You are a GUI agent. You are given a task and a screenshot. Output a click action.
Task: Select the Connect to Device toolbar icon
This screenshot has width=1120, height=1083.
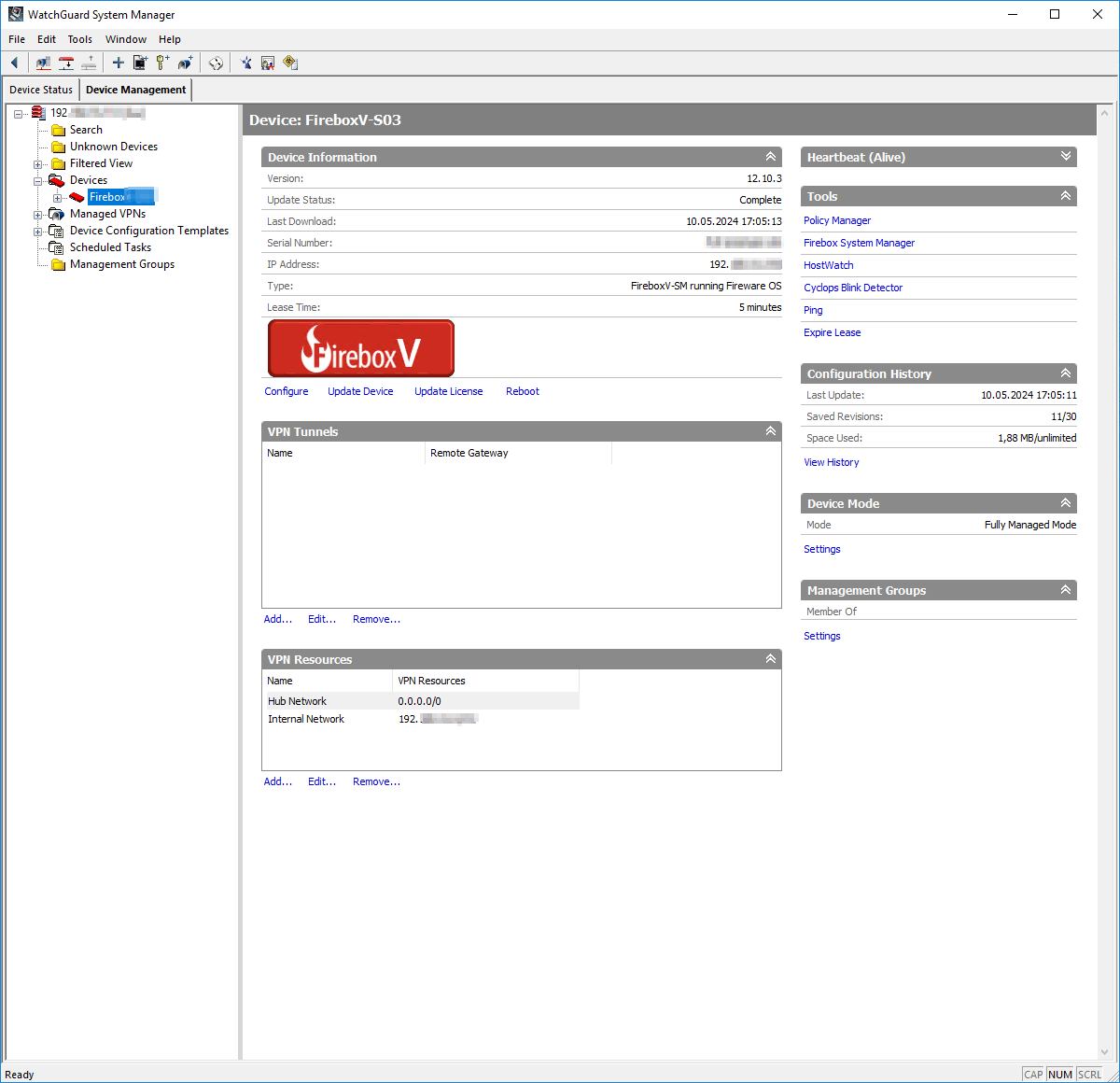43,63
